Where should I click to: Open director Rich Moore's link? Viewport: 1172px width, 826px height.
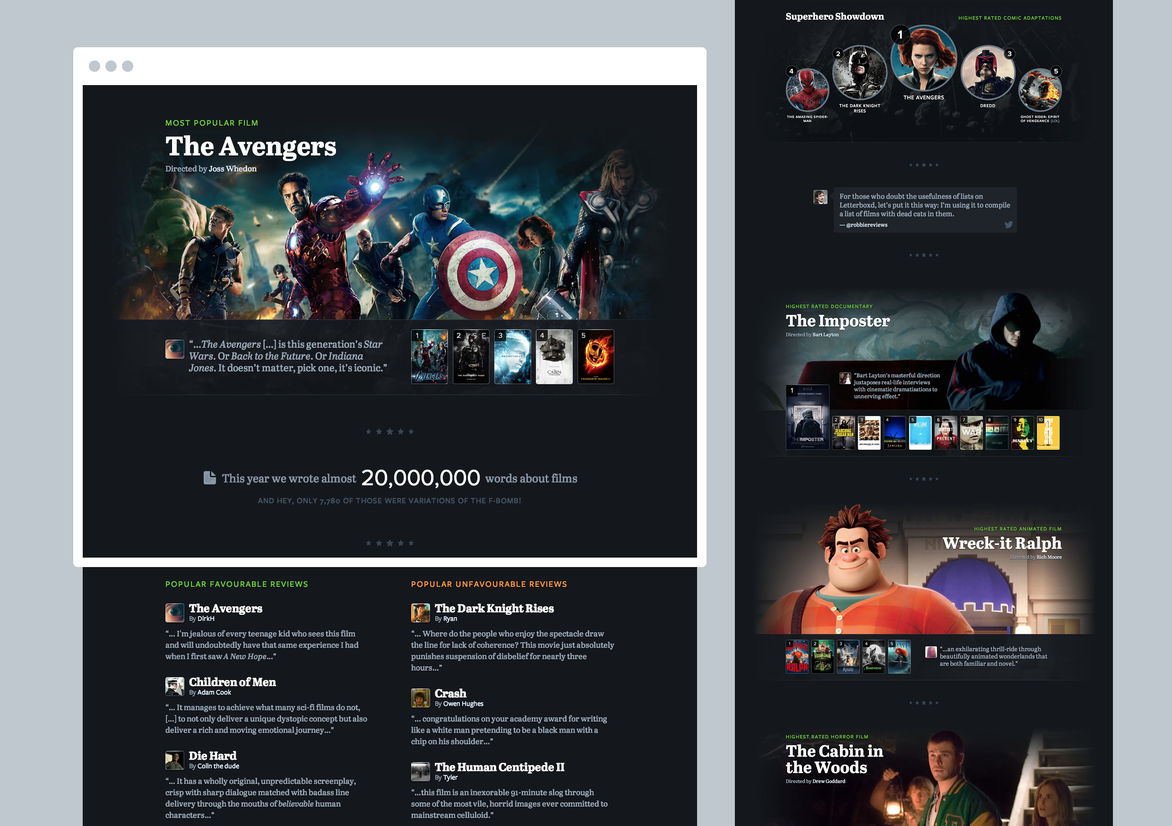click(x=1049, y=557)
